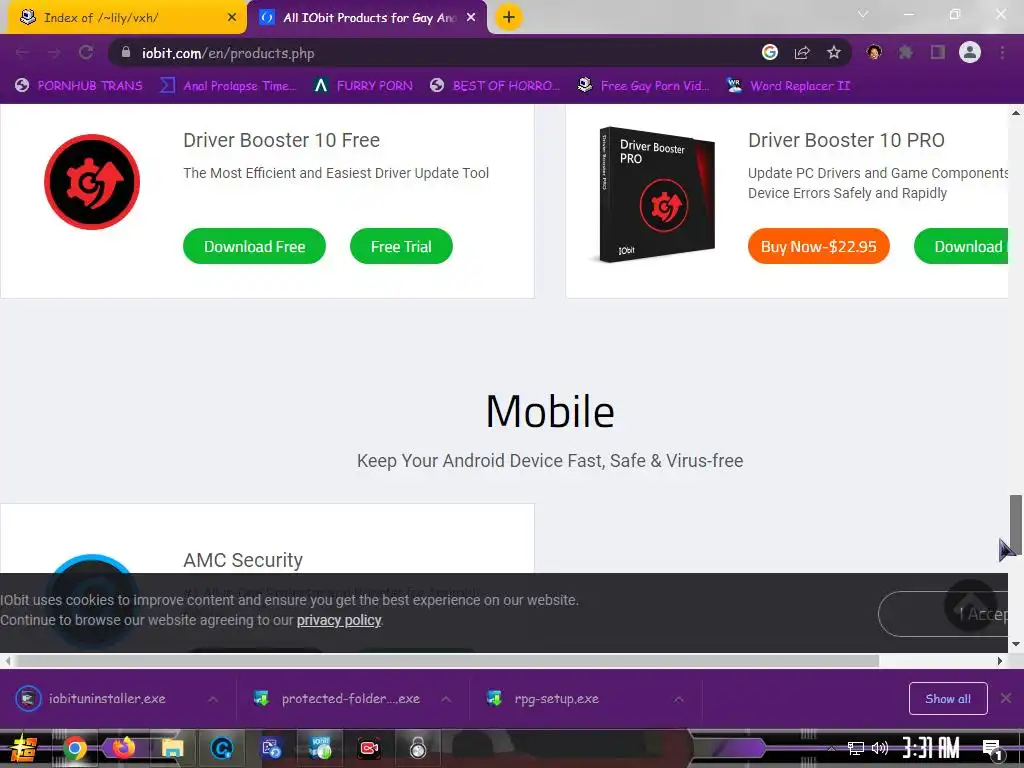Launch Firefox from the taskbar
This screenshot has height=768, width=1024.
coord(123,748)
